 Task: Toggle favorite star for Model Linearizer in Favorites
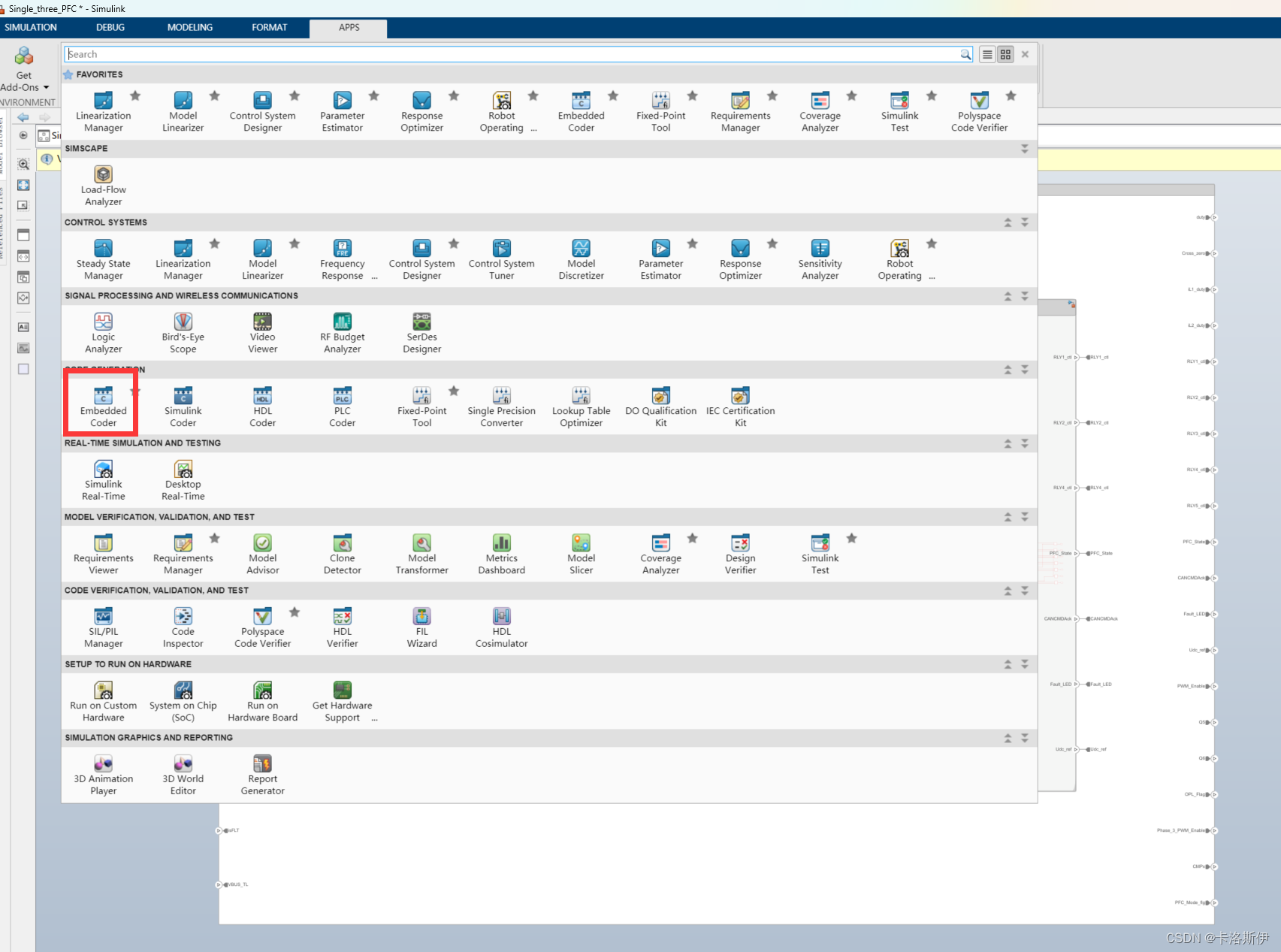215,95
